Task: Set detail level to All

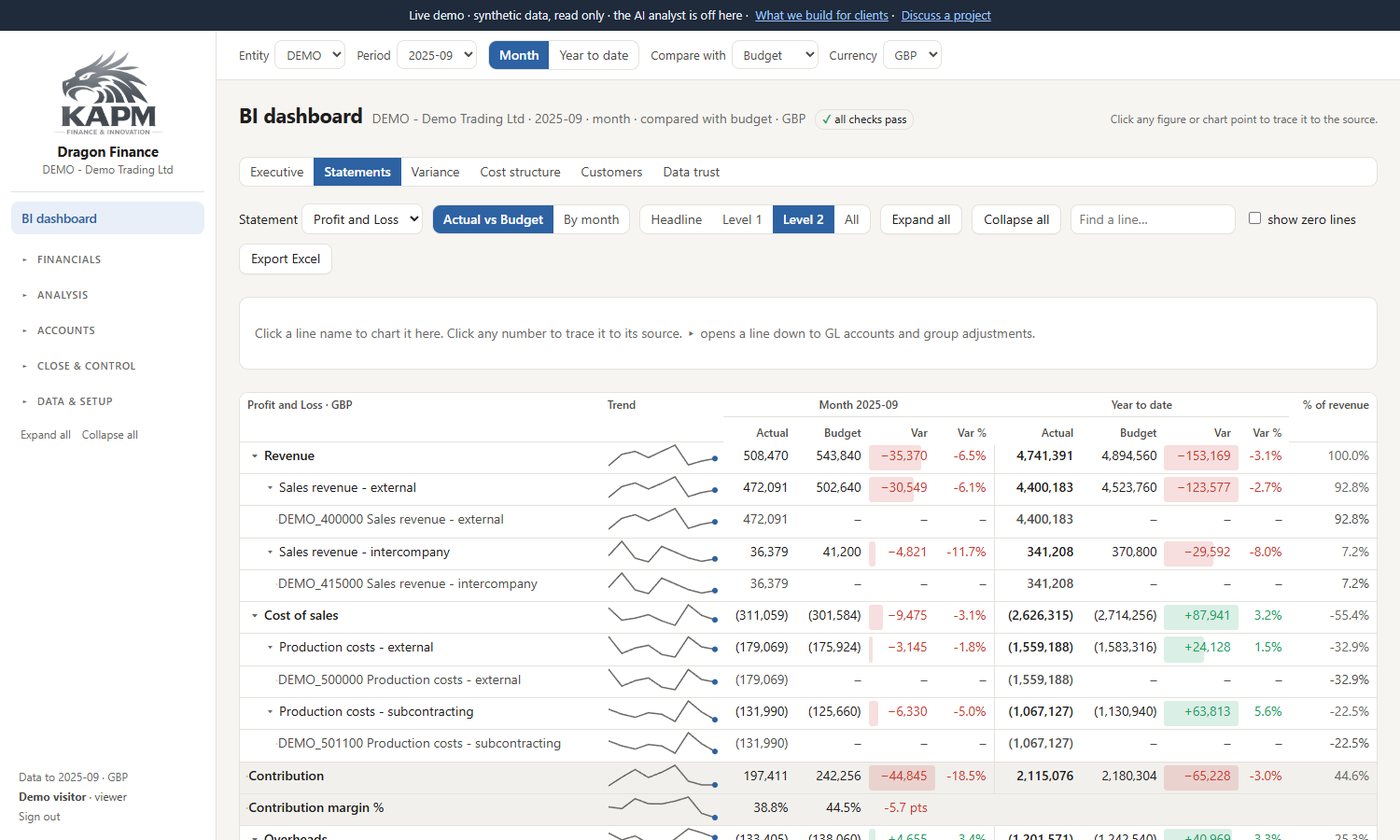Action: click(x=851, y=219)
